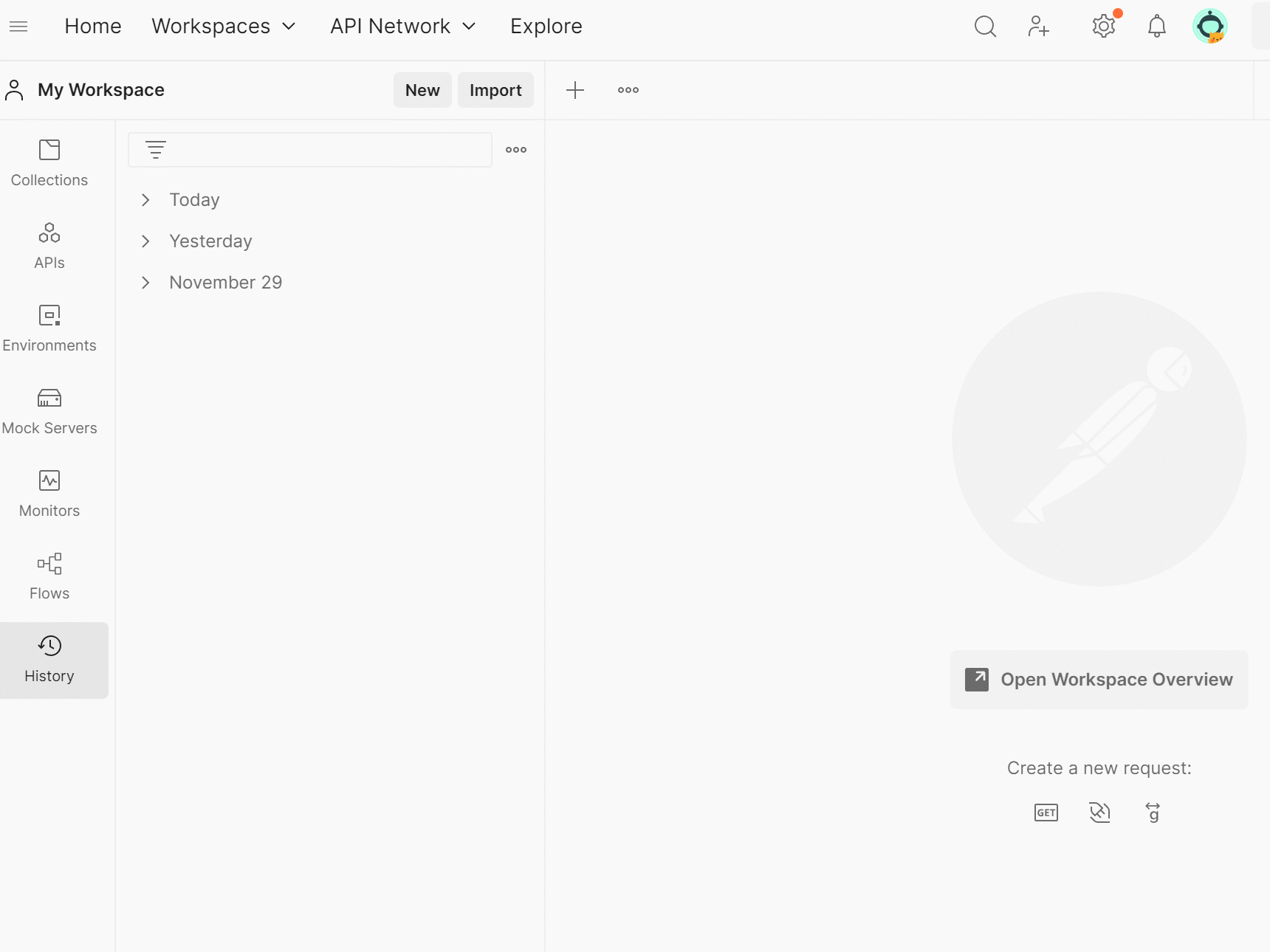Viewport: 1270px width, 952px height.
Task: Open the hamburger menu icon
Action: pos(18,27)
